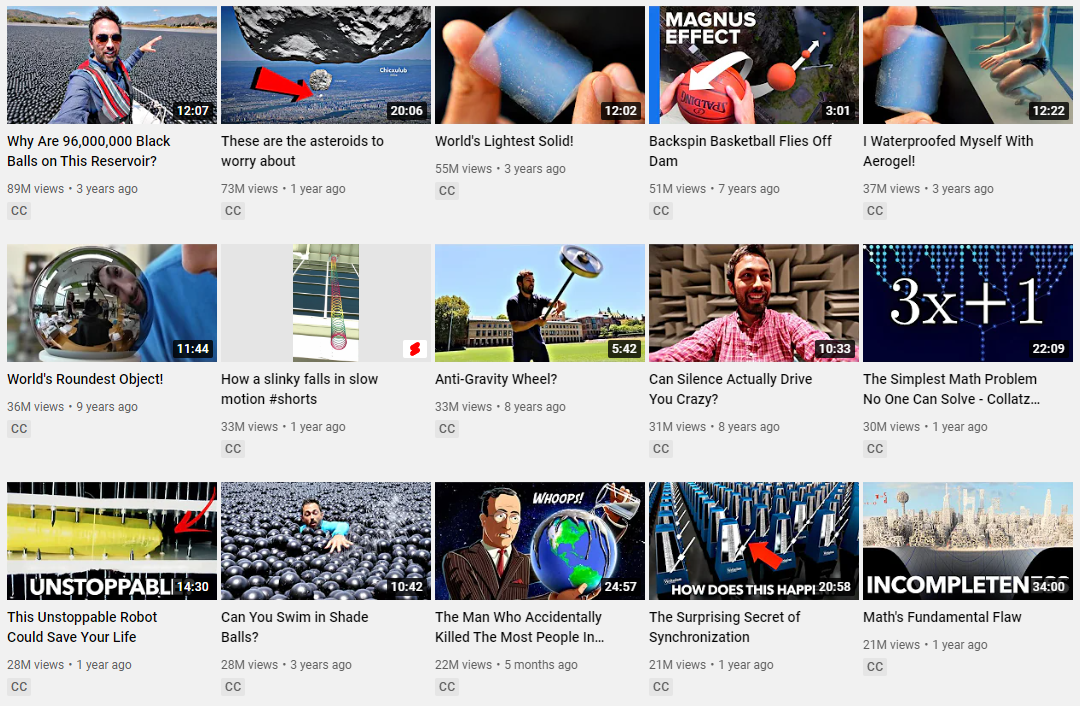Open the Unstoppable Robot thumbnail
1080x706 pixels.
coord(112,541)
